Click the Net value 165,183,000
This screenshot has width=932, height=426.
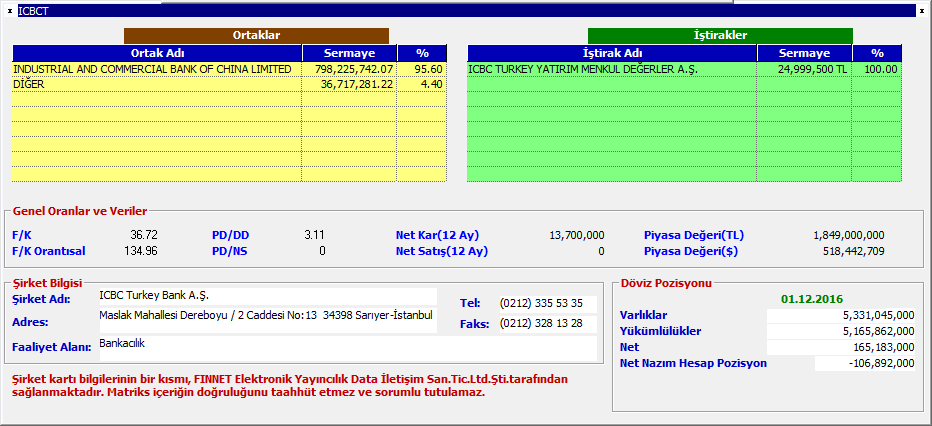(841, 348)
